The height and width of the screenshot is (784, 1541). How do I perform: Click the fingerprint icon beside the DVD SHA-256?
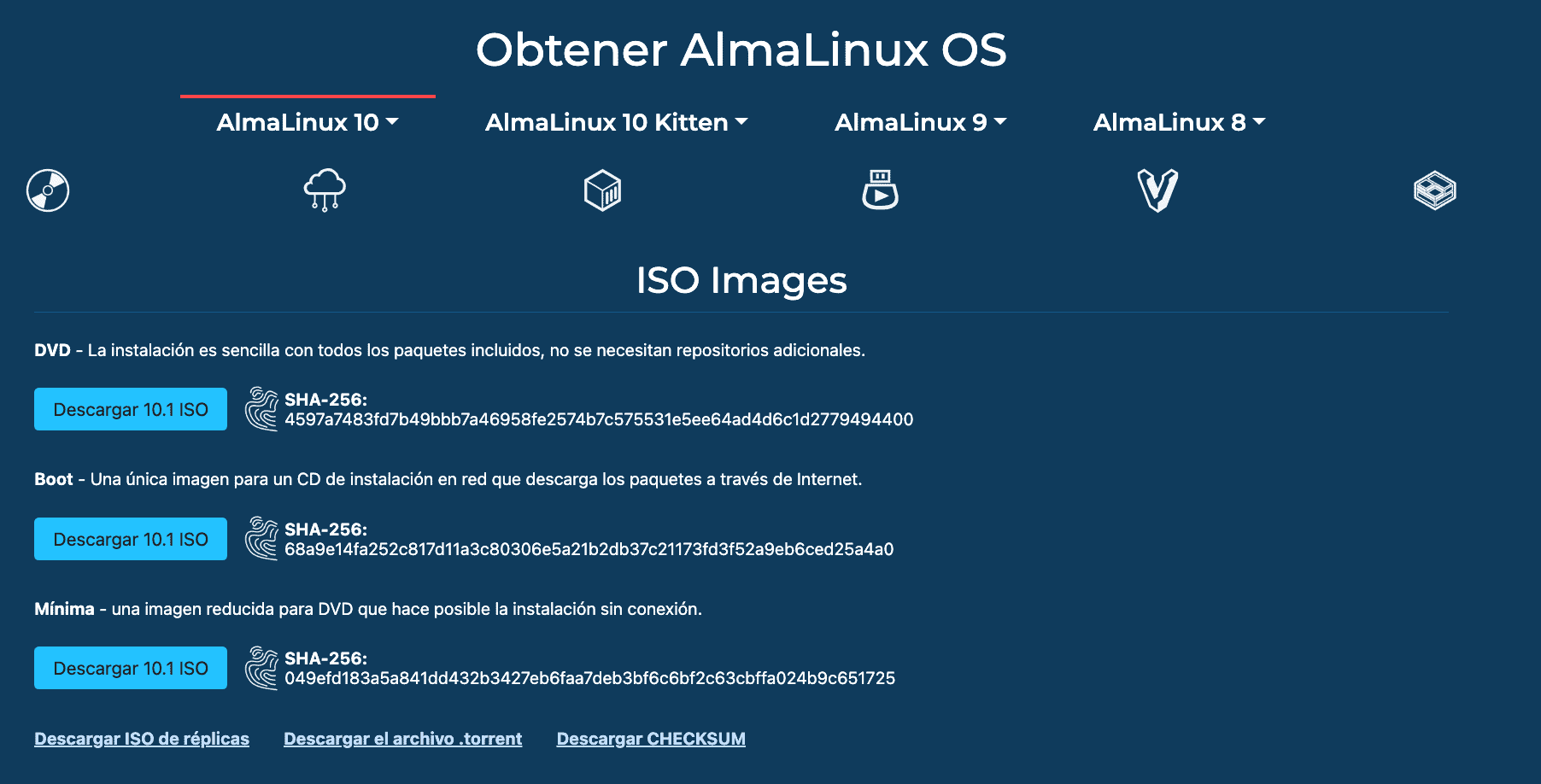click(261, 409)
